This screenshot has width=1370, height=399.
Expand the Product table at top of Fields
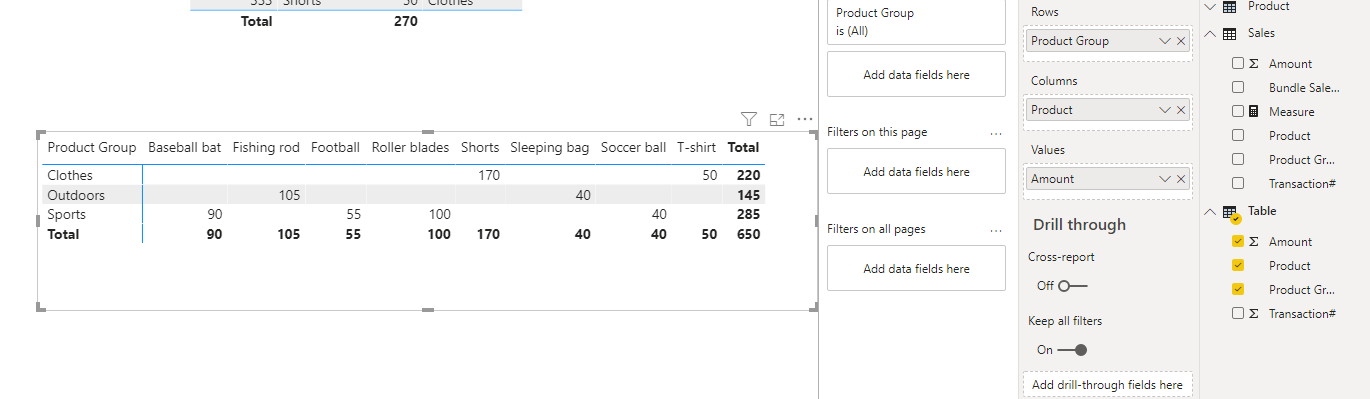click(x=1211, y=6)
